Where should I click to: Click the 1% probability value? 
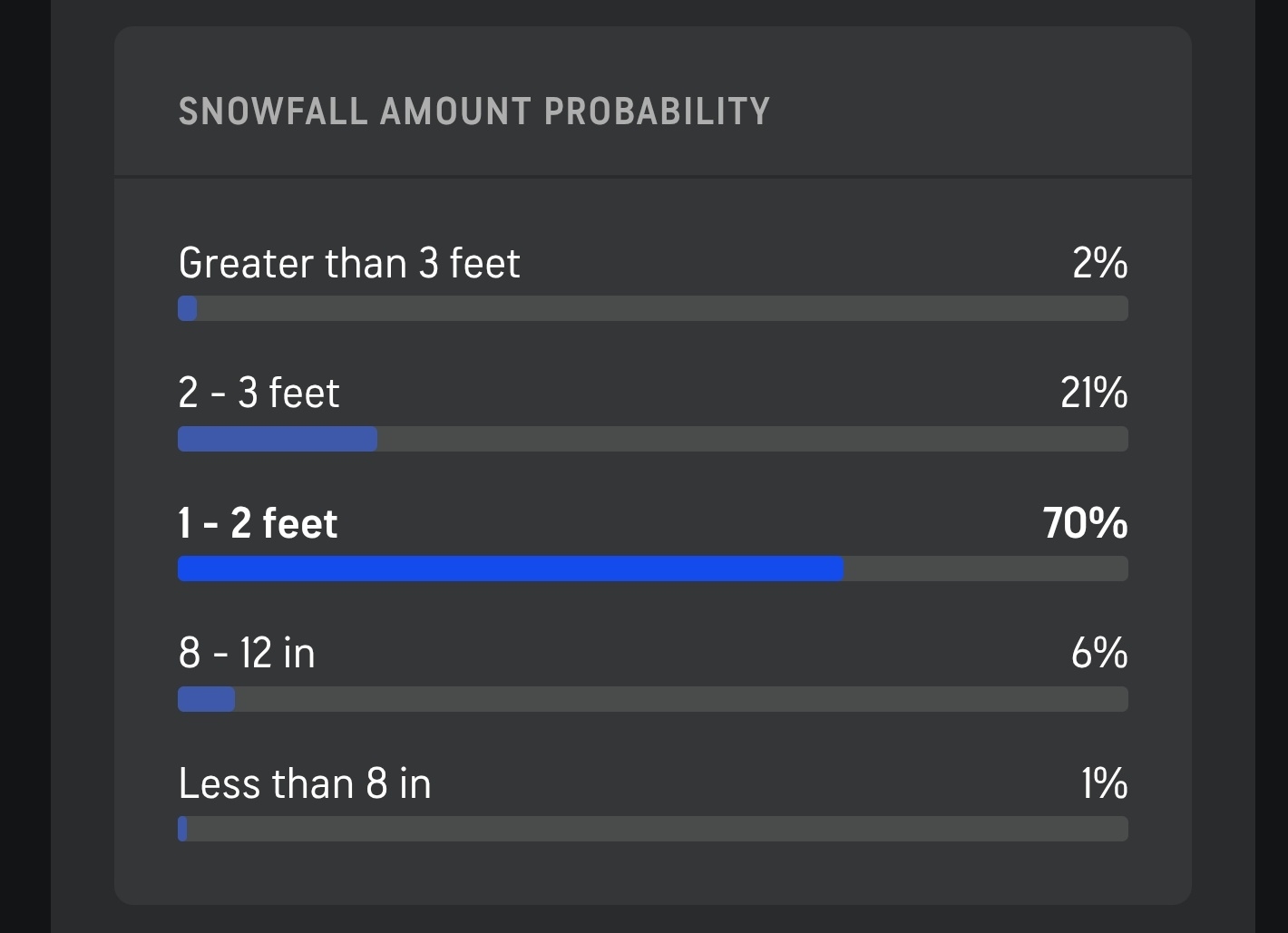point(1104,784)
